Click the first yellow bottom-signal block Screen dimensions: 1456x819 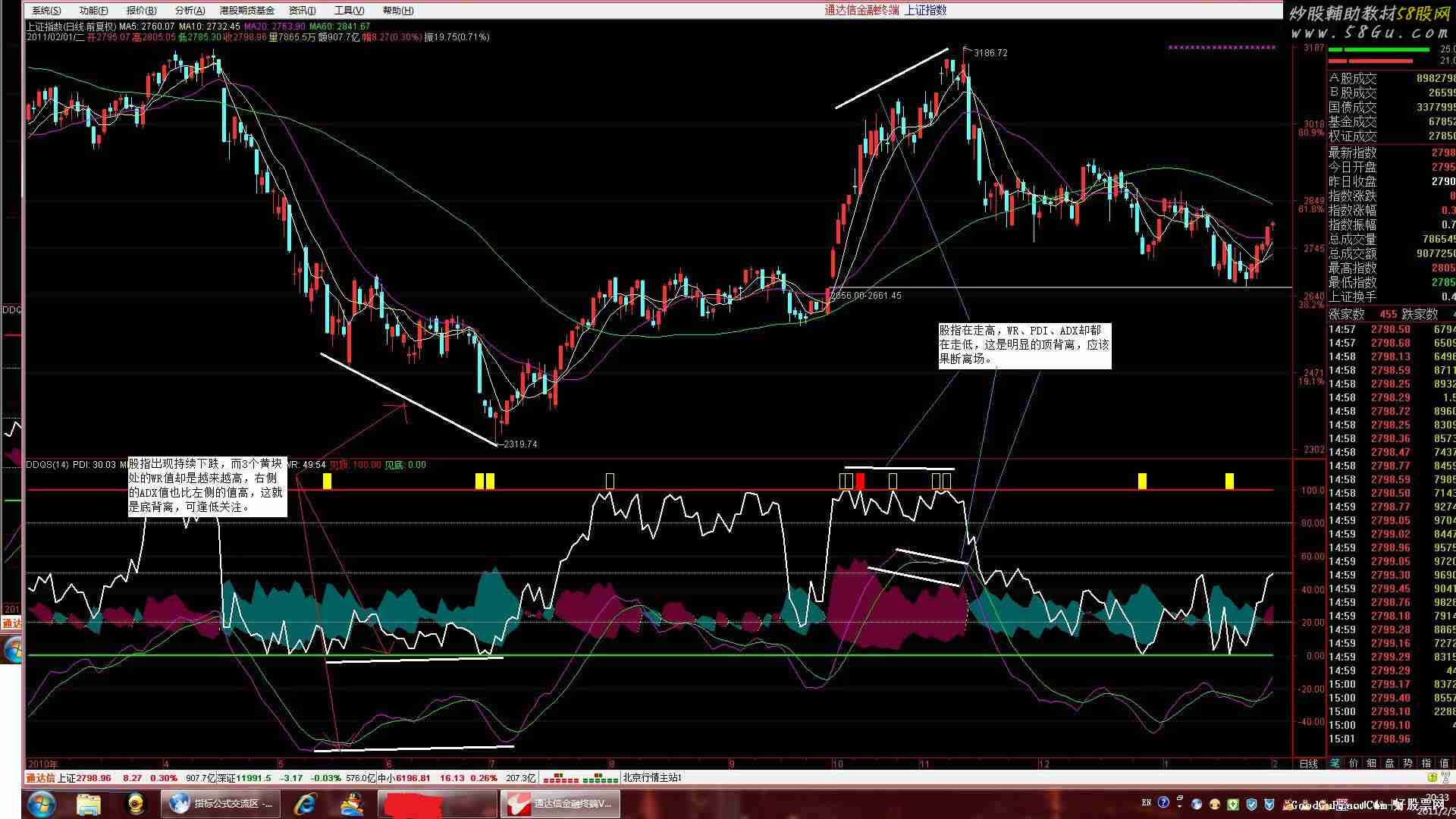click(327, 480)
